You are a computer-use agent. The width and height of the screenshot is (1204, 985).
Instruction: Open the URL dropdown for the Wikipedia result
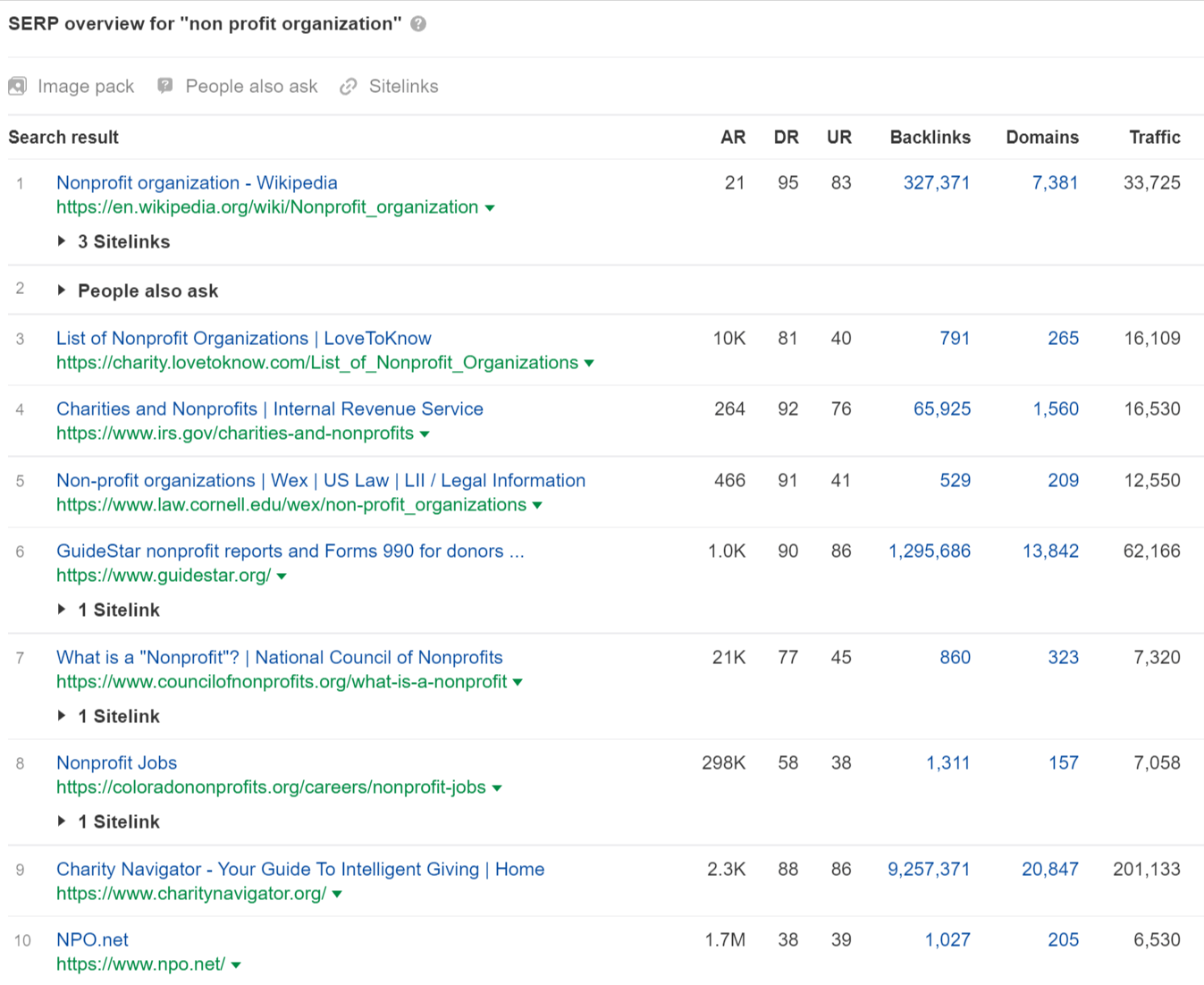coord(490,206)
